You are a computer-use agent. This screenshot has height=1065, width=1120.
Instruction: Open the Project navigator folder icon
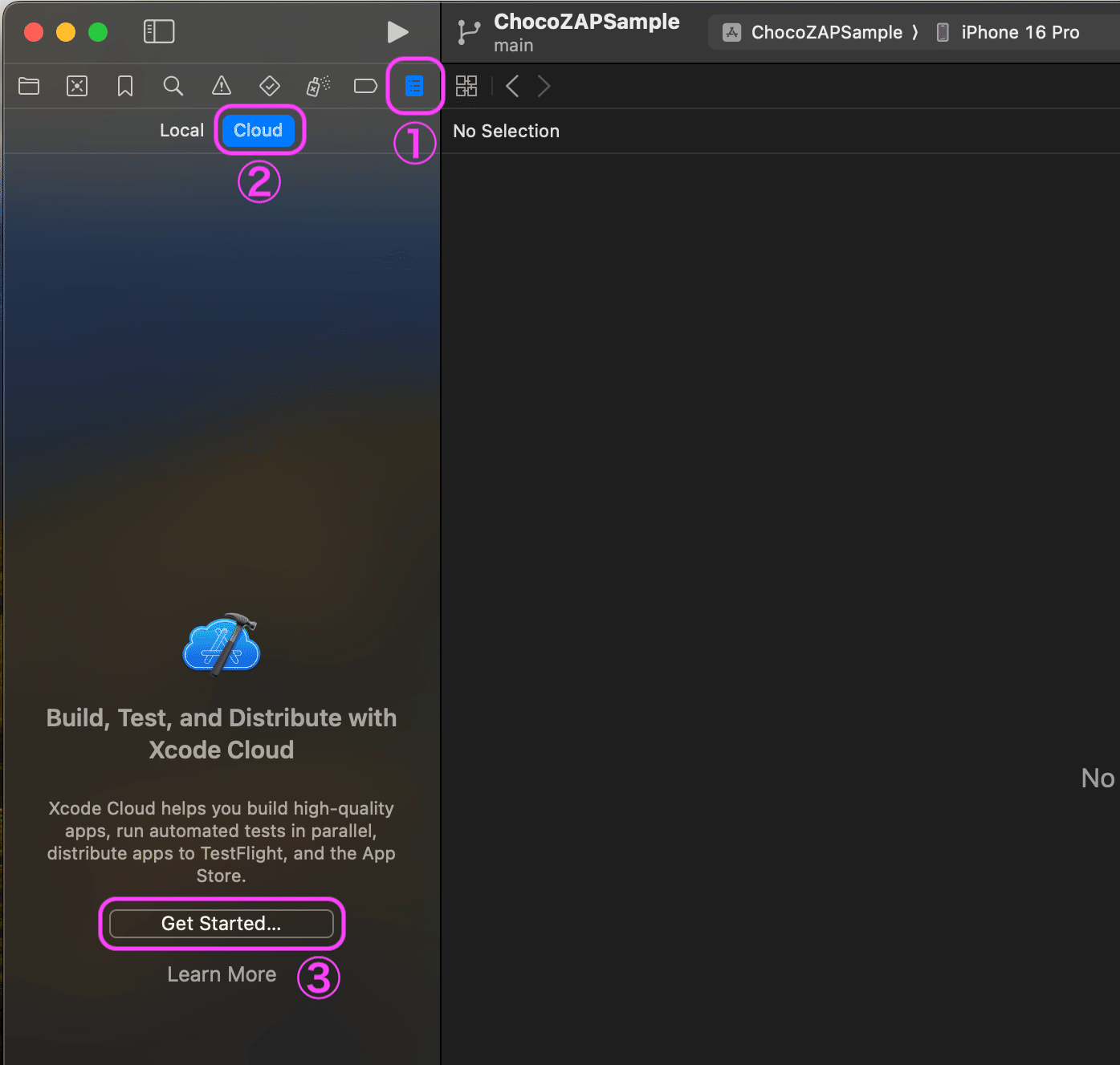pyautogui.click(x=29, y=86)
